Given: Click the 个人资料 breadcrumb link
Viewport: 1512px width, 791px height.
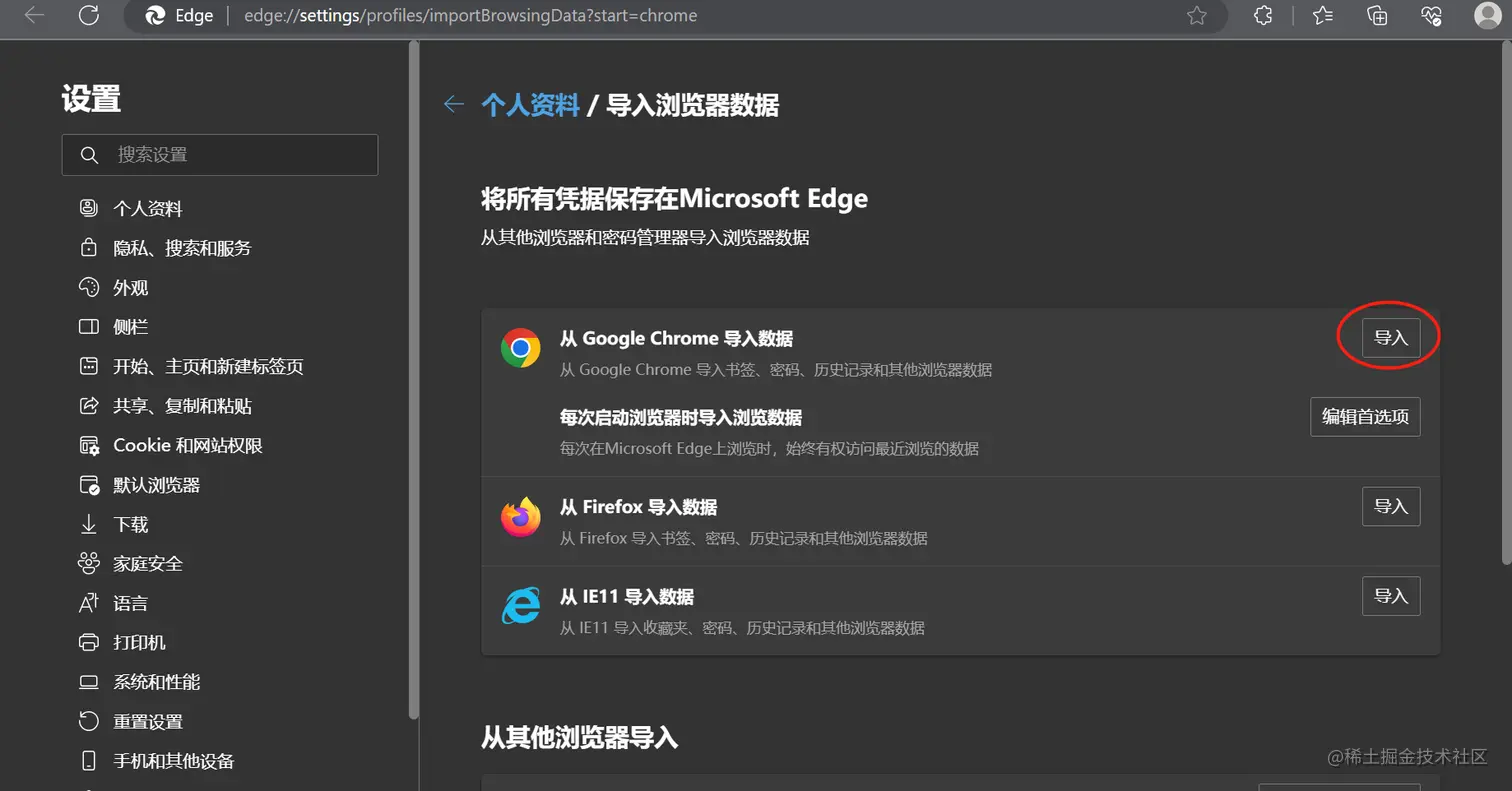Looking at the screenshot, I should pos(530,105).
